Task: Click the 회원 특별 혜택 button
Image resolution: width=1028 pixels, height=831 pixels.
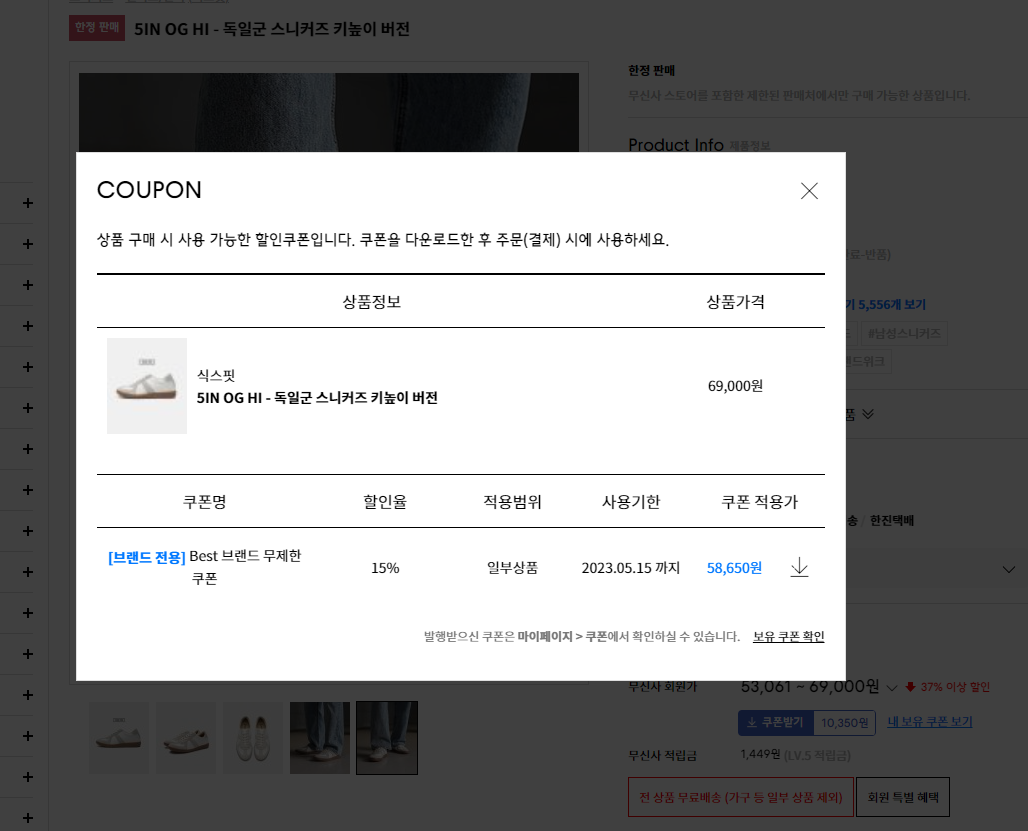Action: 902,797
